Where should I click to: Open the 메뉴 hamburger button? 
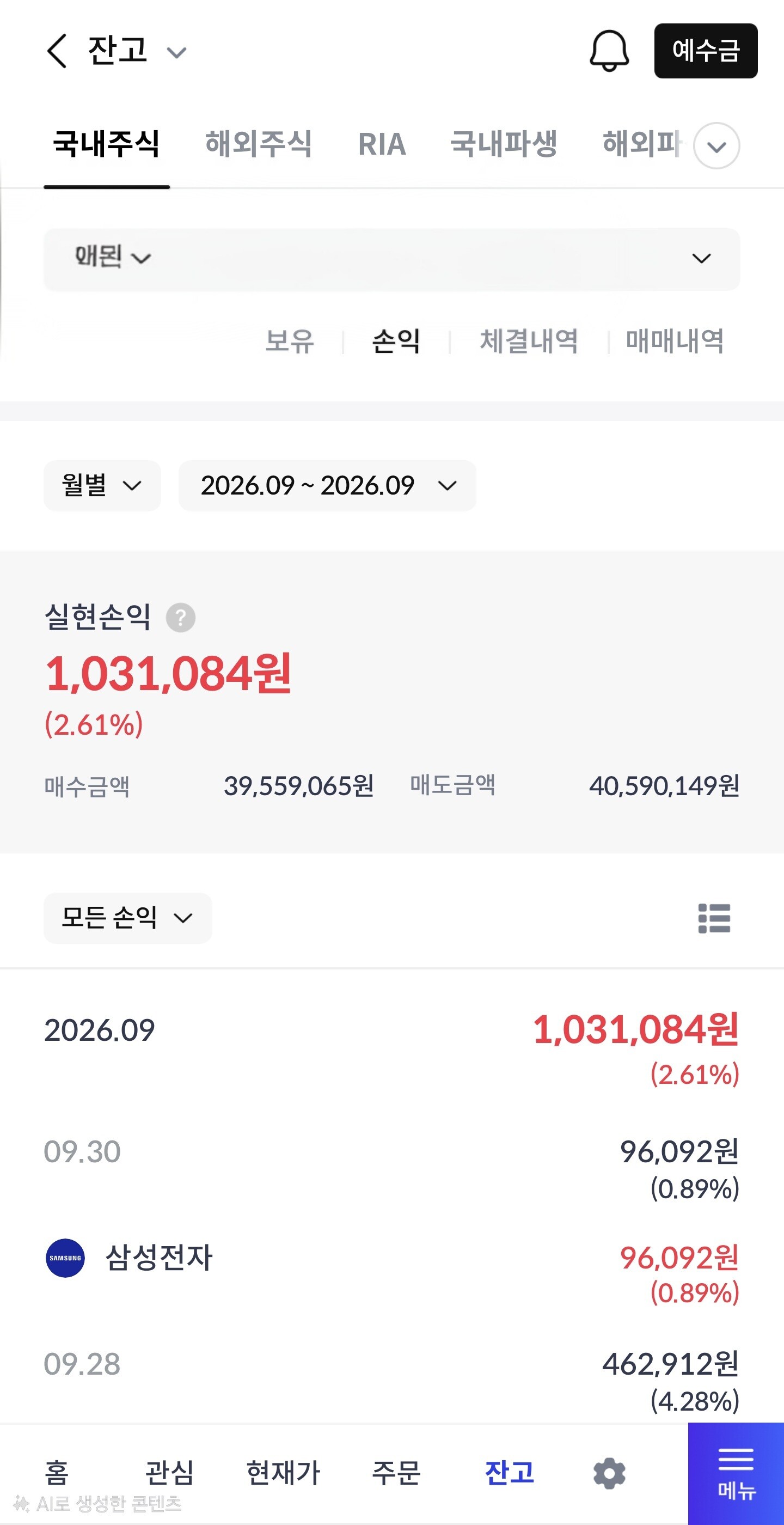736,1473
